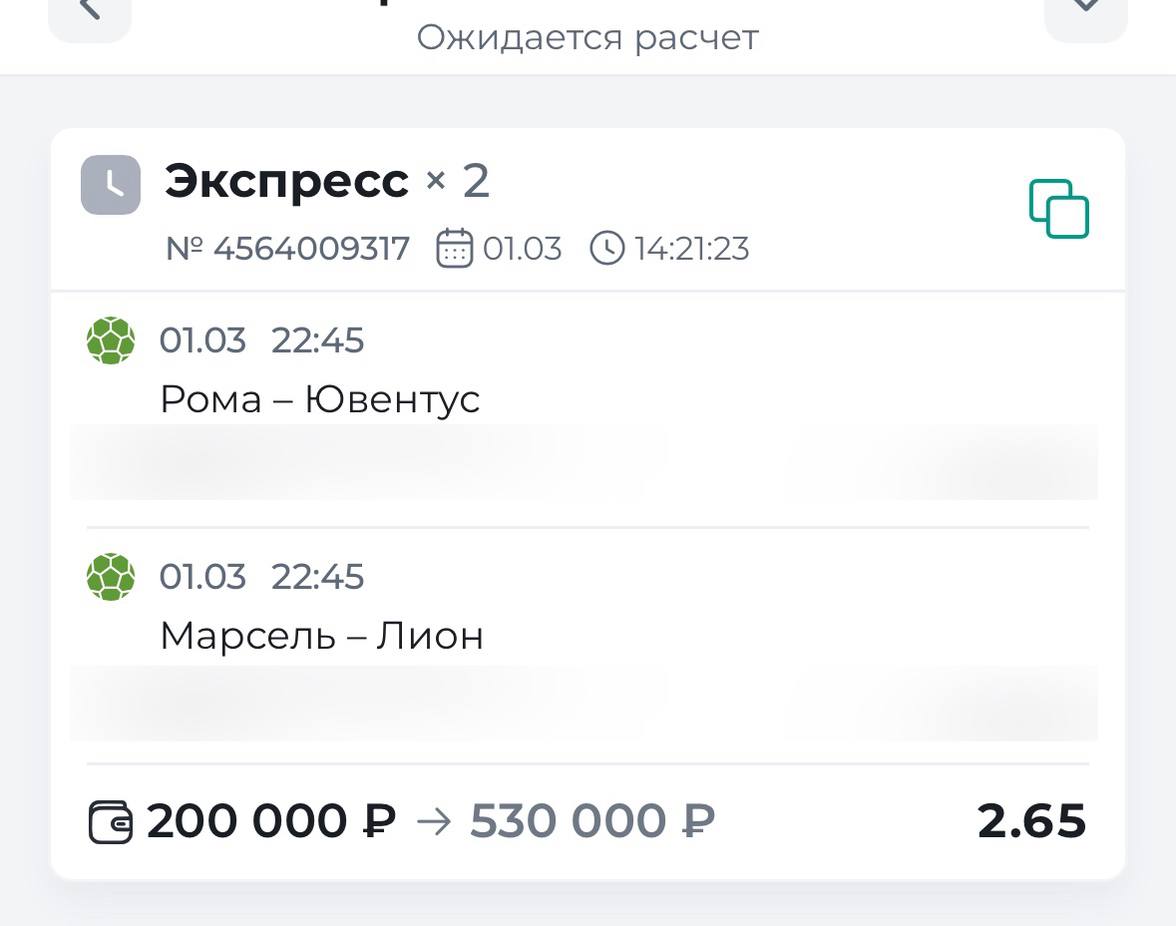This screenshot has width=1176, height=926.
Task: Click the clock icon beside 14:21:23
Action: 607,248
